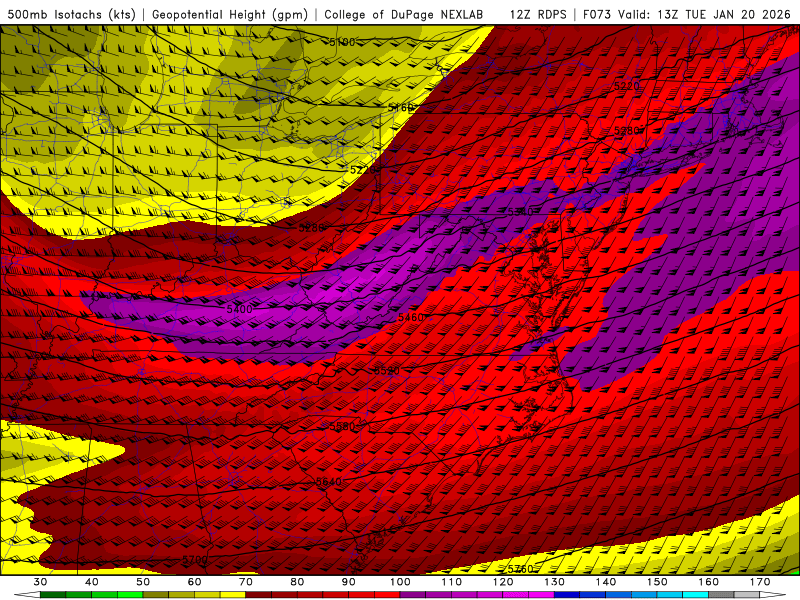The height and width of the screenshot is (600, 800).
Task: Click the '130' colorbar scale label
Action: pyautogui.click(x=554, y=582)
